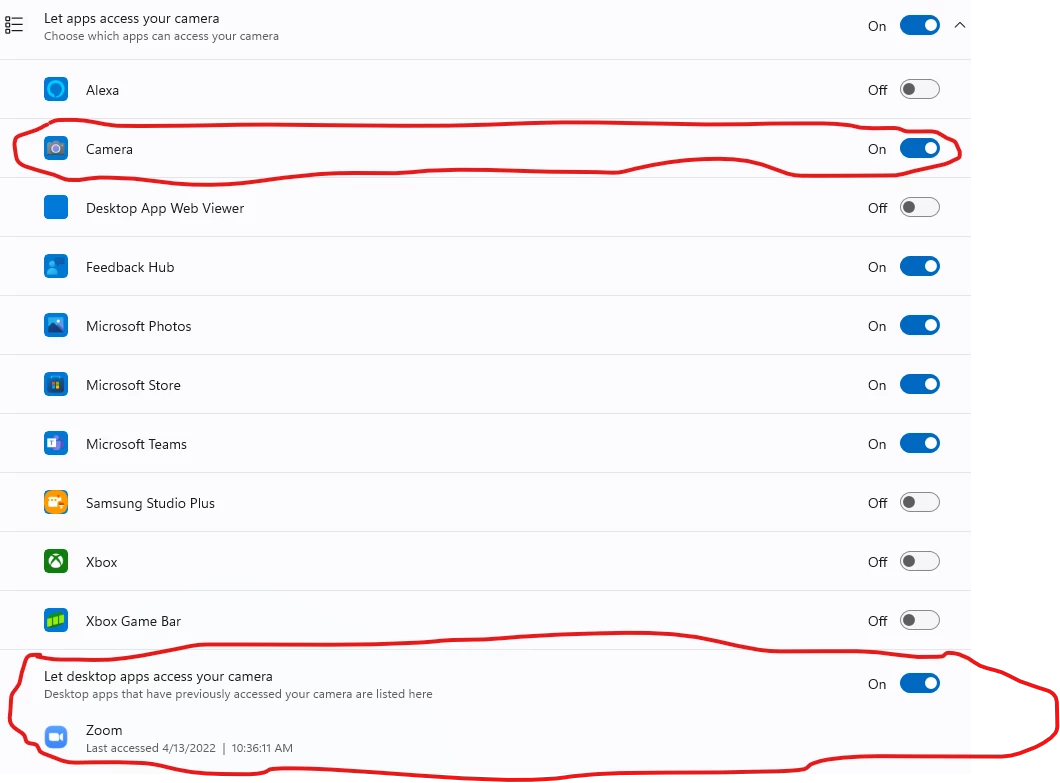Turn off Let desktop apps access camera

pos(919,684)
